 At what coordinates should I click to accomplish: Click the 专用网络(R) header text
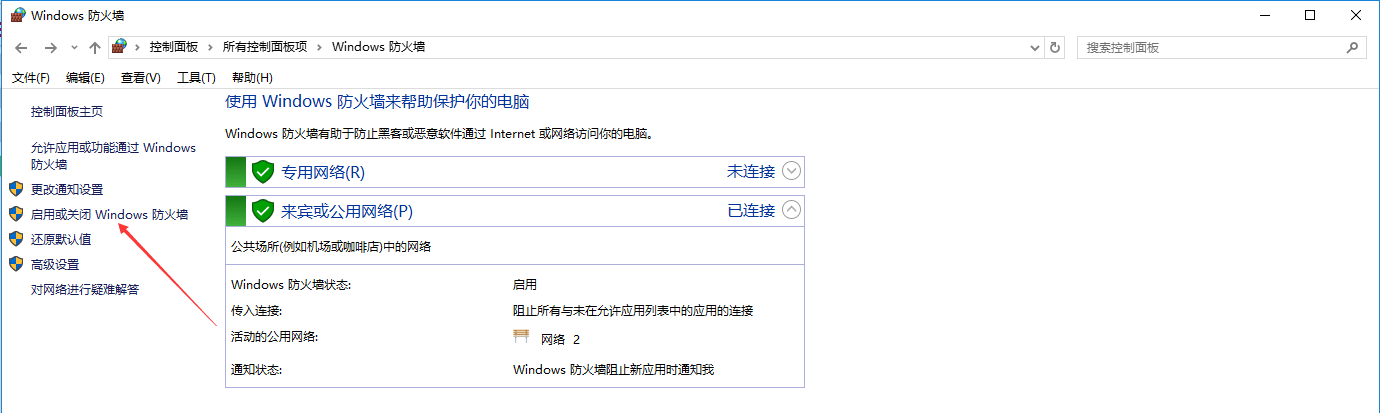(323, 172)
